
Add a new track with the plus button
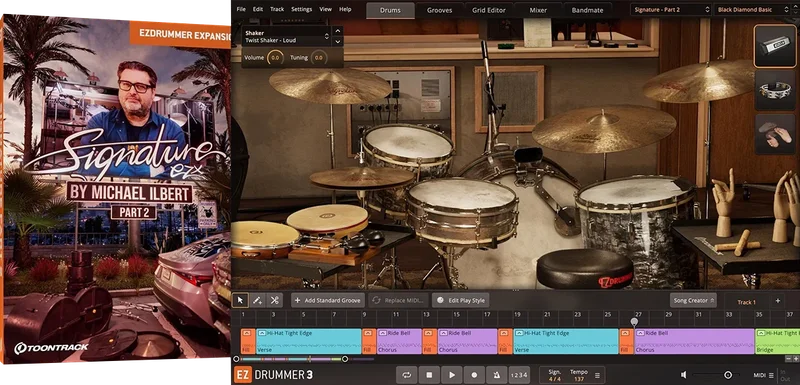tap(778, 301)
